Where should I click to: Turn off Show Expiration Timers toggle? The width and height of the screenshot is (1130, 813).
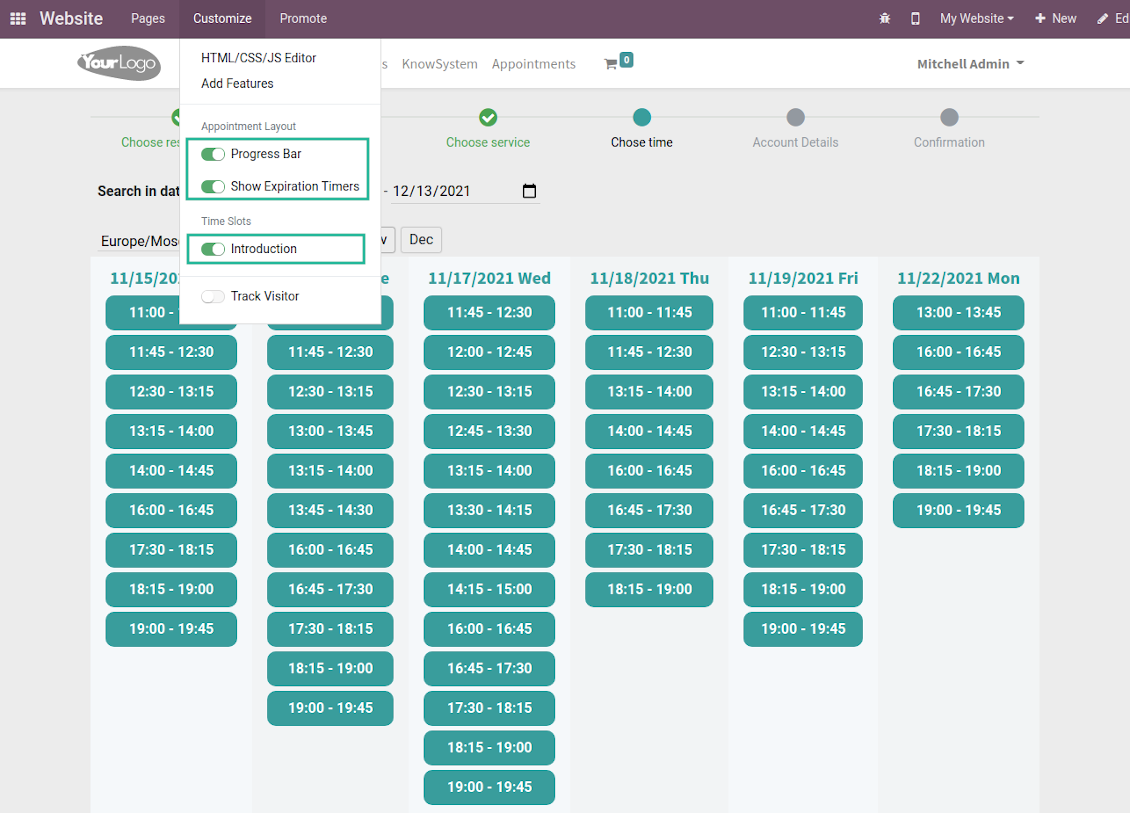click(213, 187)
